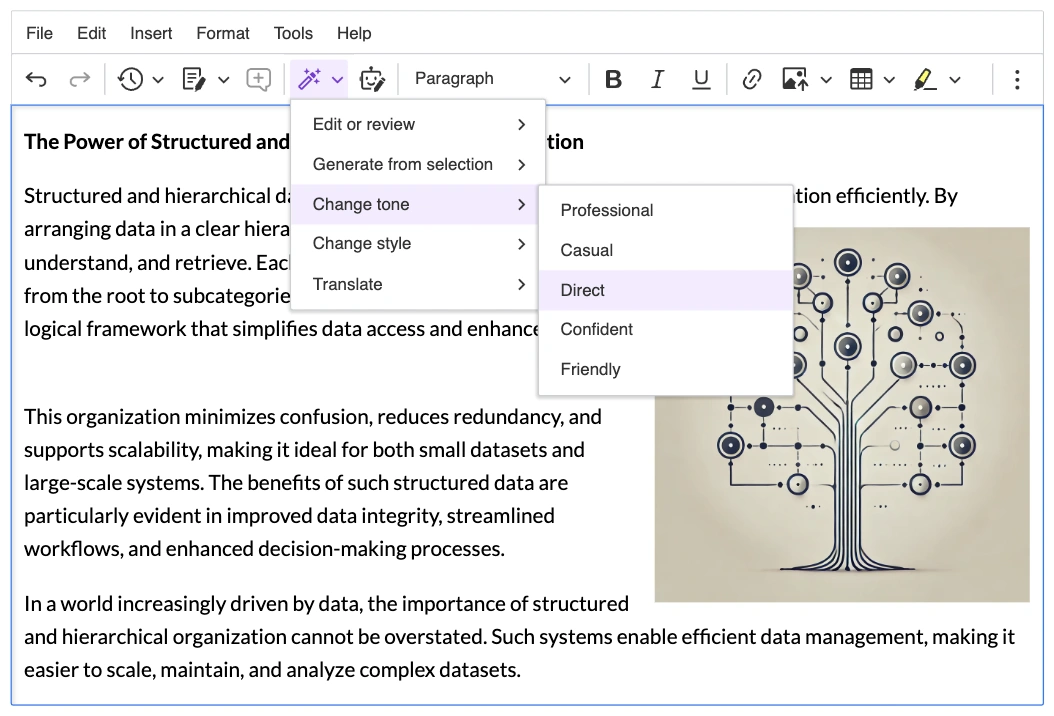Expand the insert table dropdown arrow
This screenshot has width=1054, height=716.
point(889,79)
